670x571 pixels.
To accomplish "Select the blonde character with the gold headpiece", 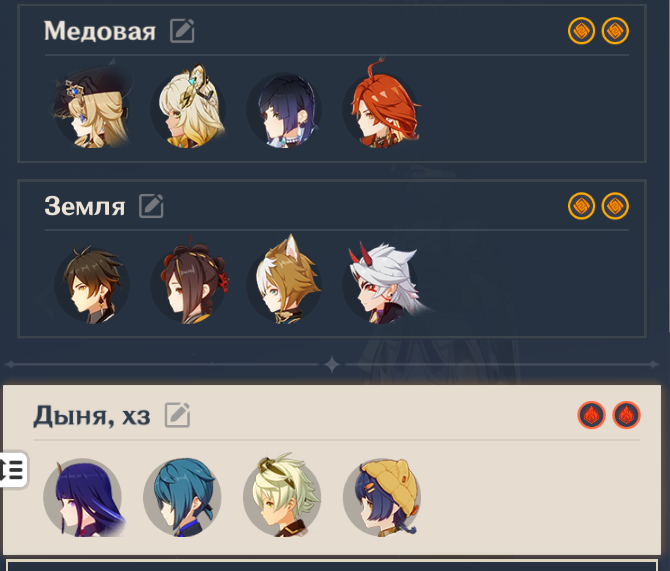I will tap(189, 107).
